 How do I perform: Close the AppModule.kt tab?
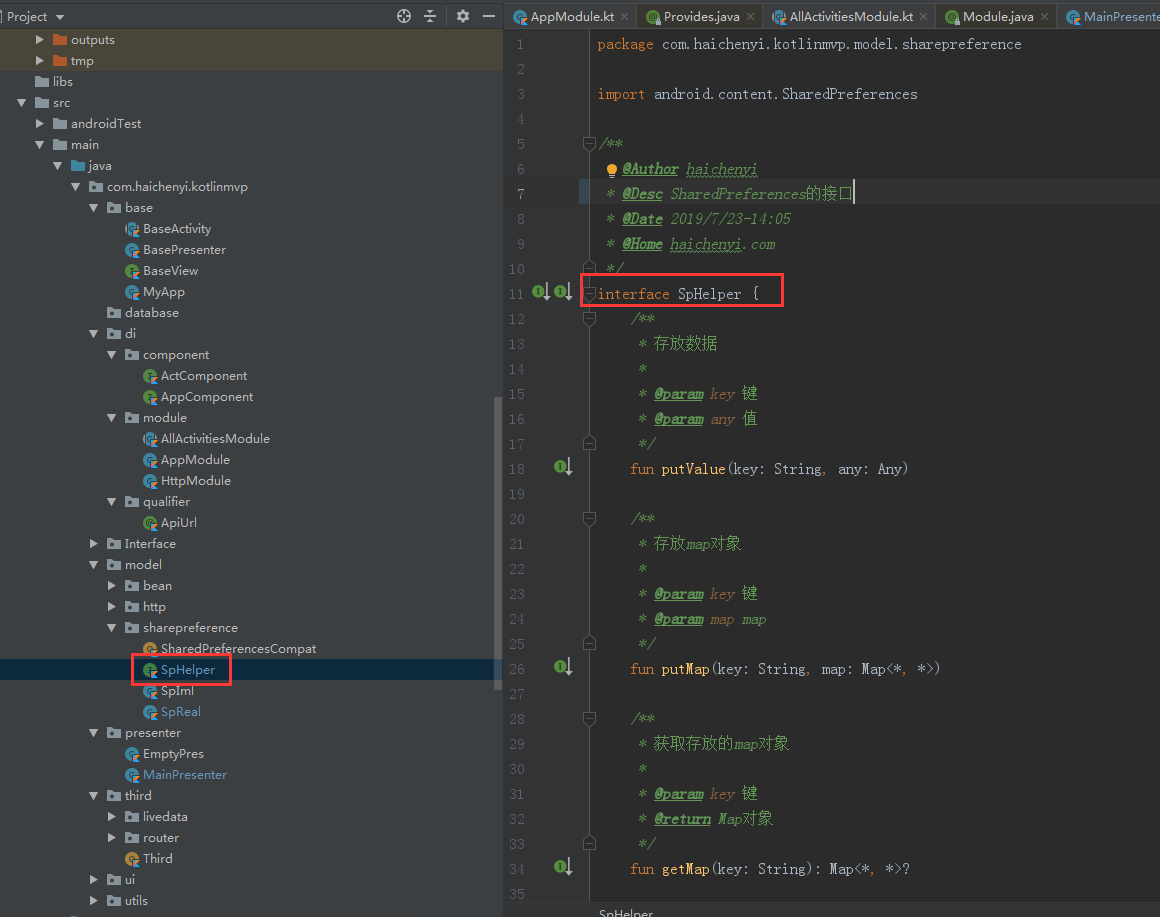tap(625, 16)
